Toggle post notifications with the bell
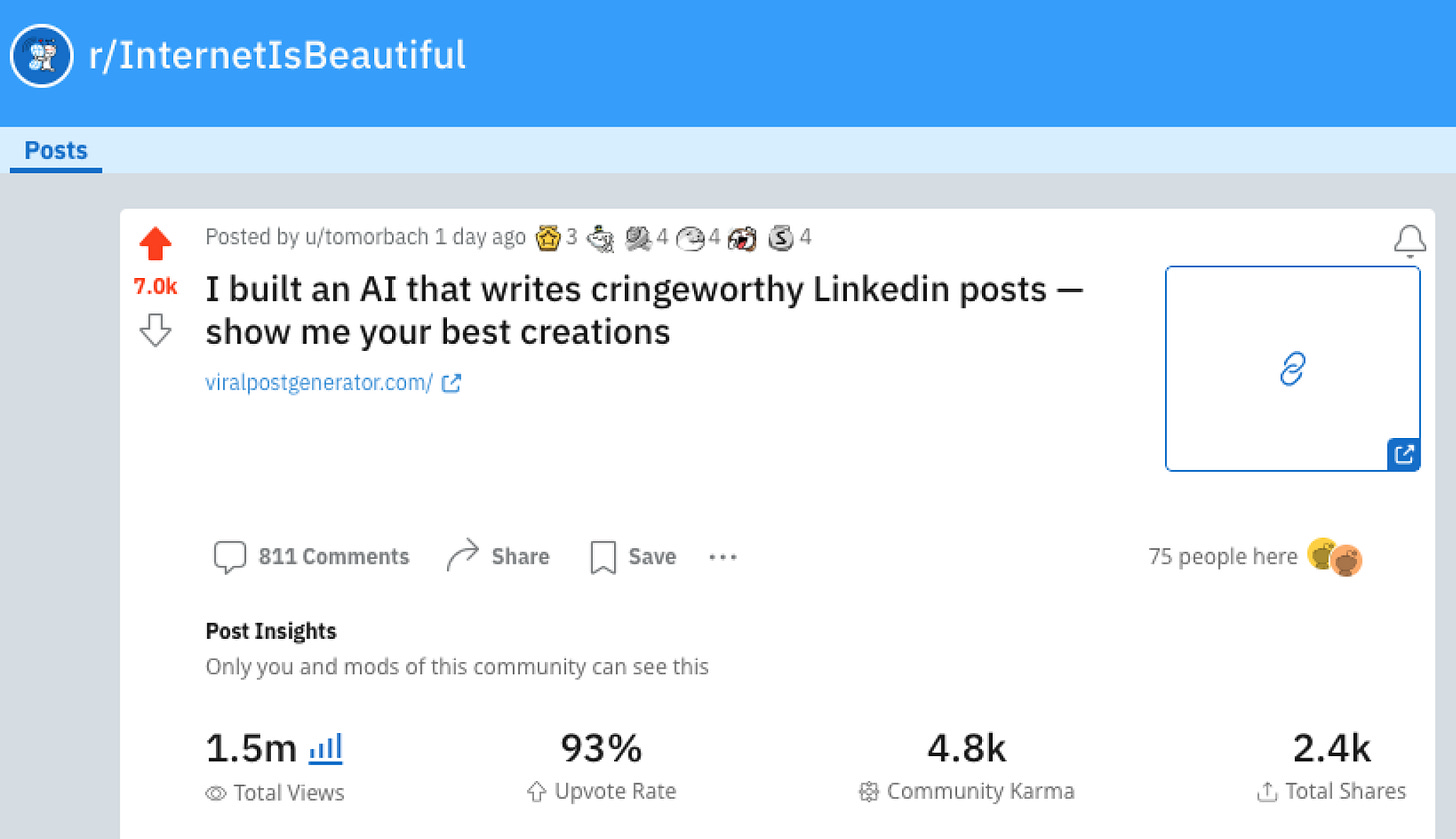1456x839 pixels. point(1410,240)
